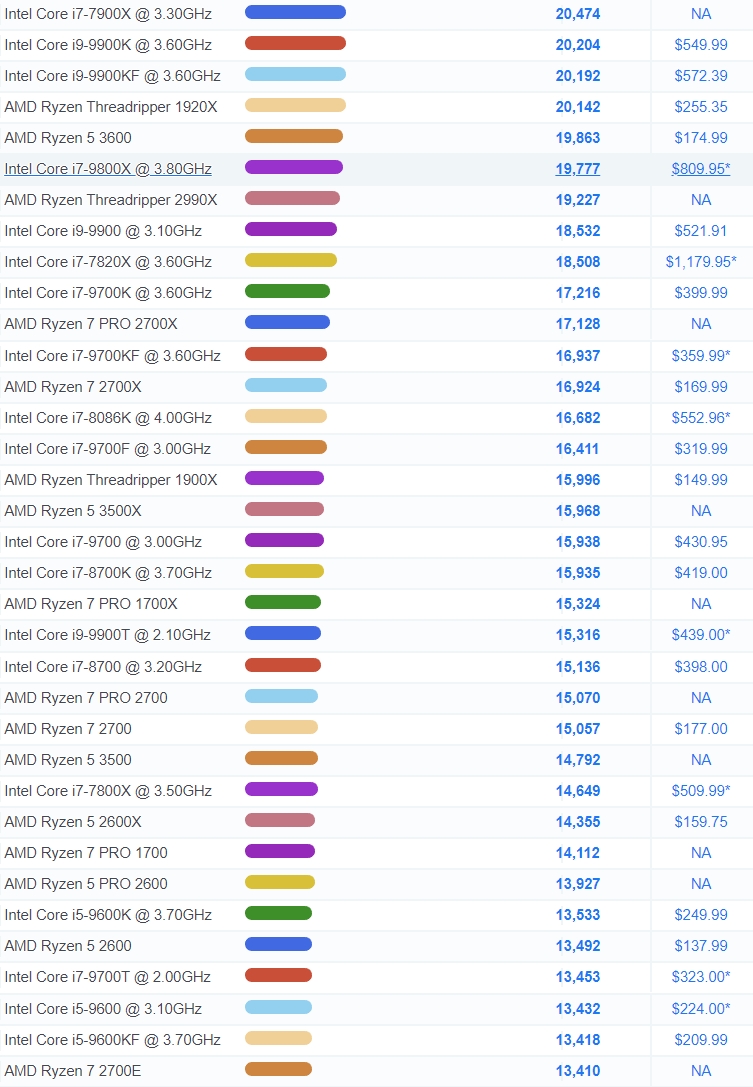The width and height of the screenshot is (753, 1087).
Task: Click AMD Ryzen Threadripper 1920X
Action: [111, 107]
